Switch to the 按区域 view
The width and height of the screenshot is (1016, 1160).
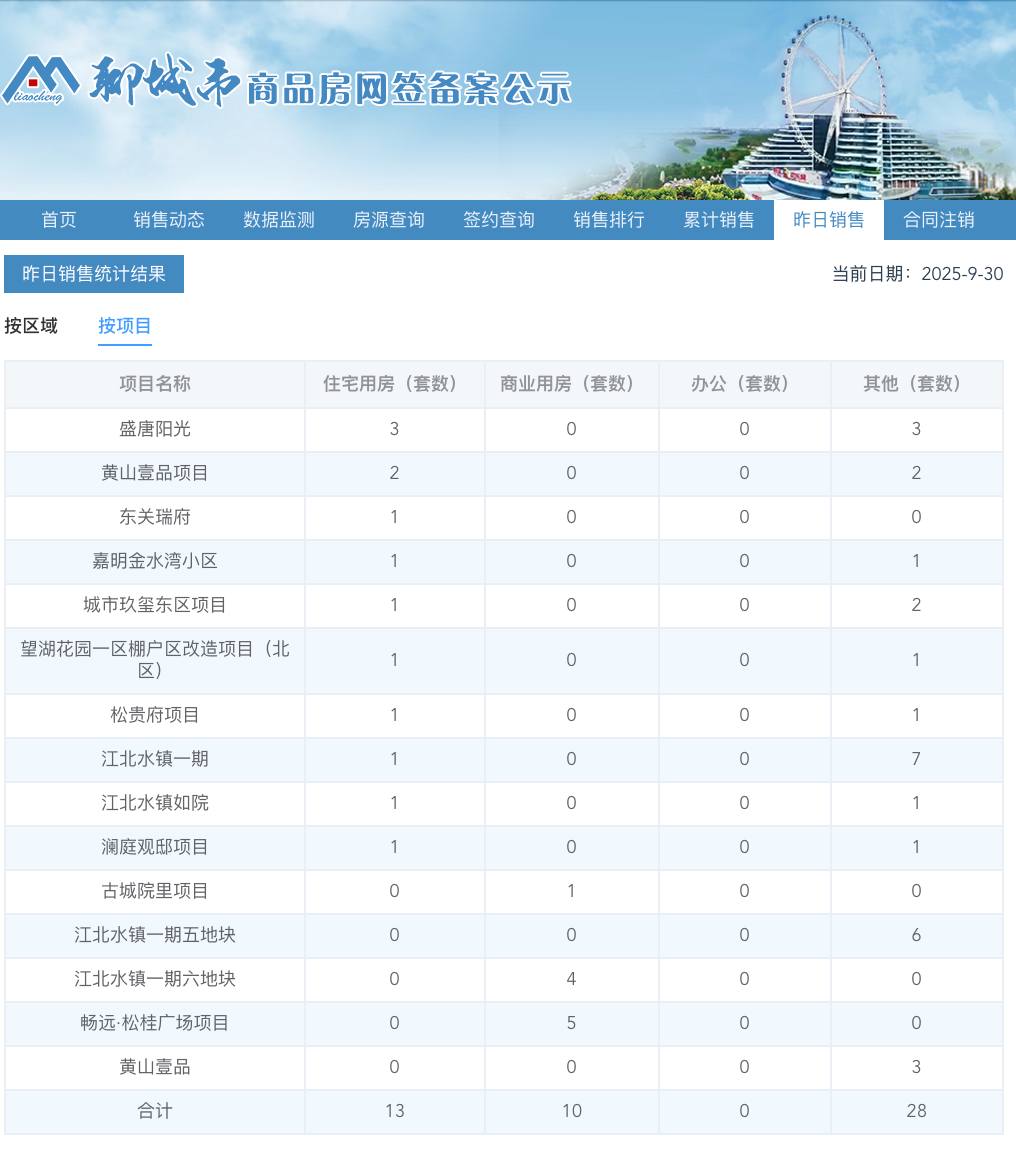31,326
